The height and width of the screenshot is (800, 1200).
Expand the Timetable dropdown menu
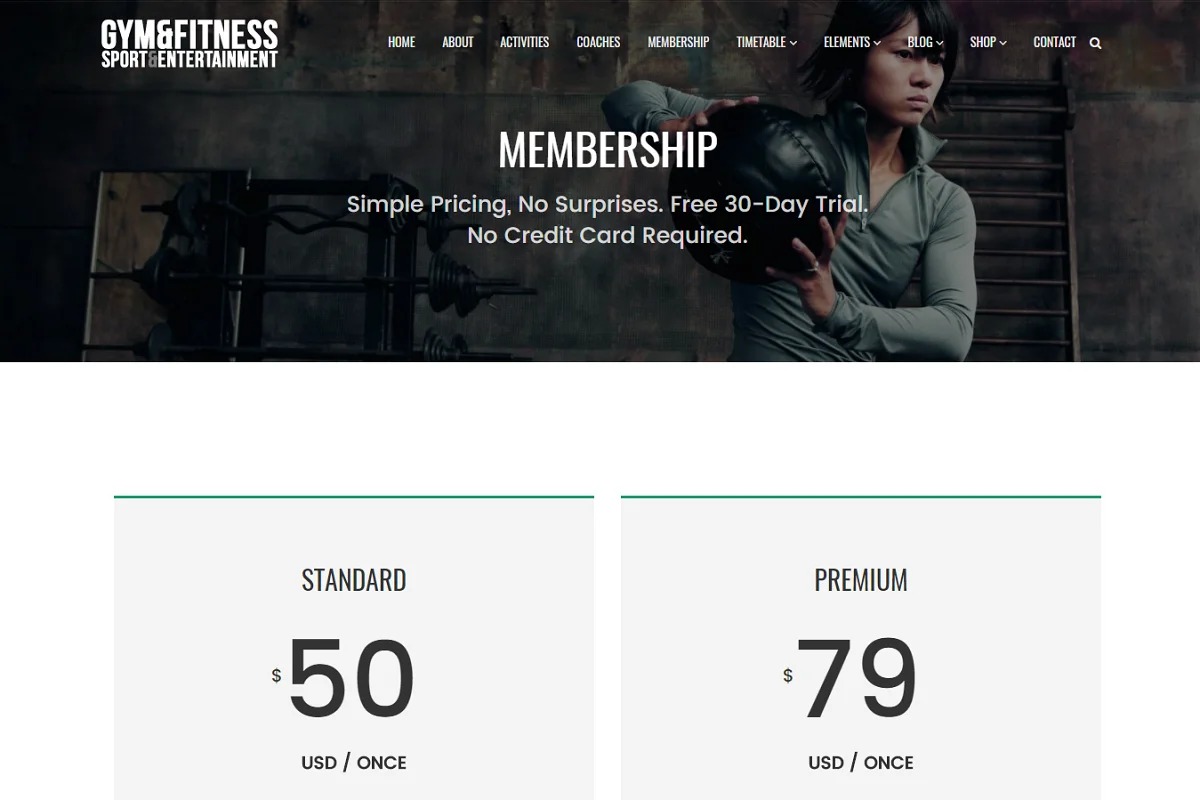(766, 42)
